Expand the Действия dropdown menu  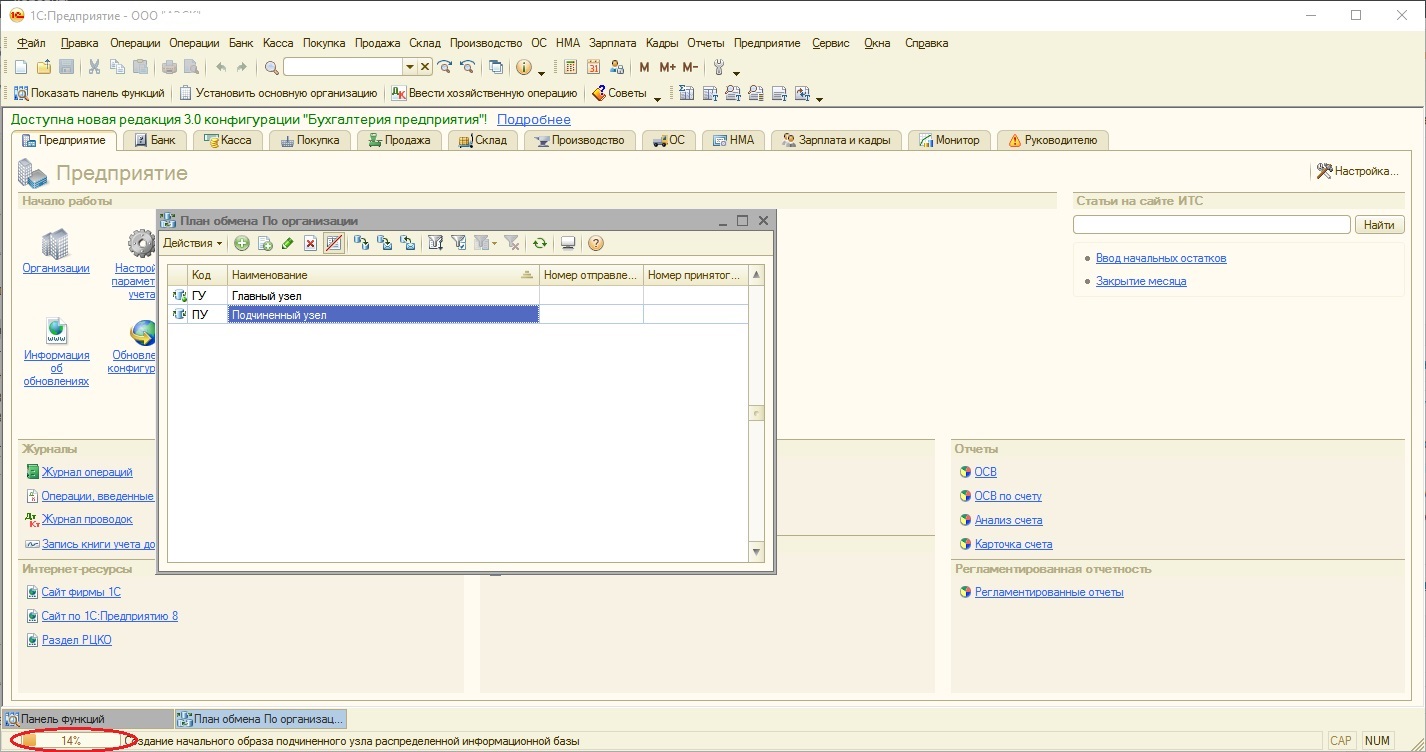coord(192,243)
